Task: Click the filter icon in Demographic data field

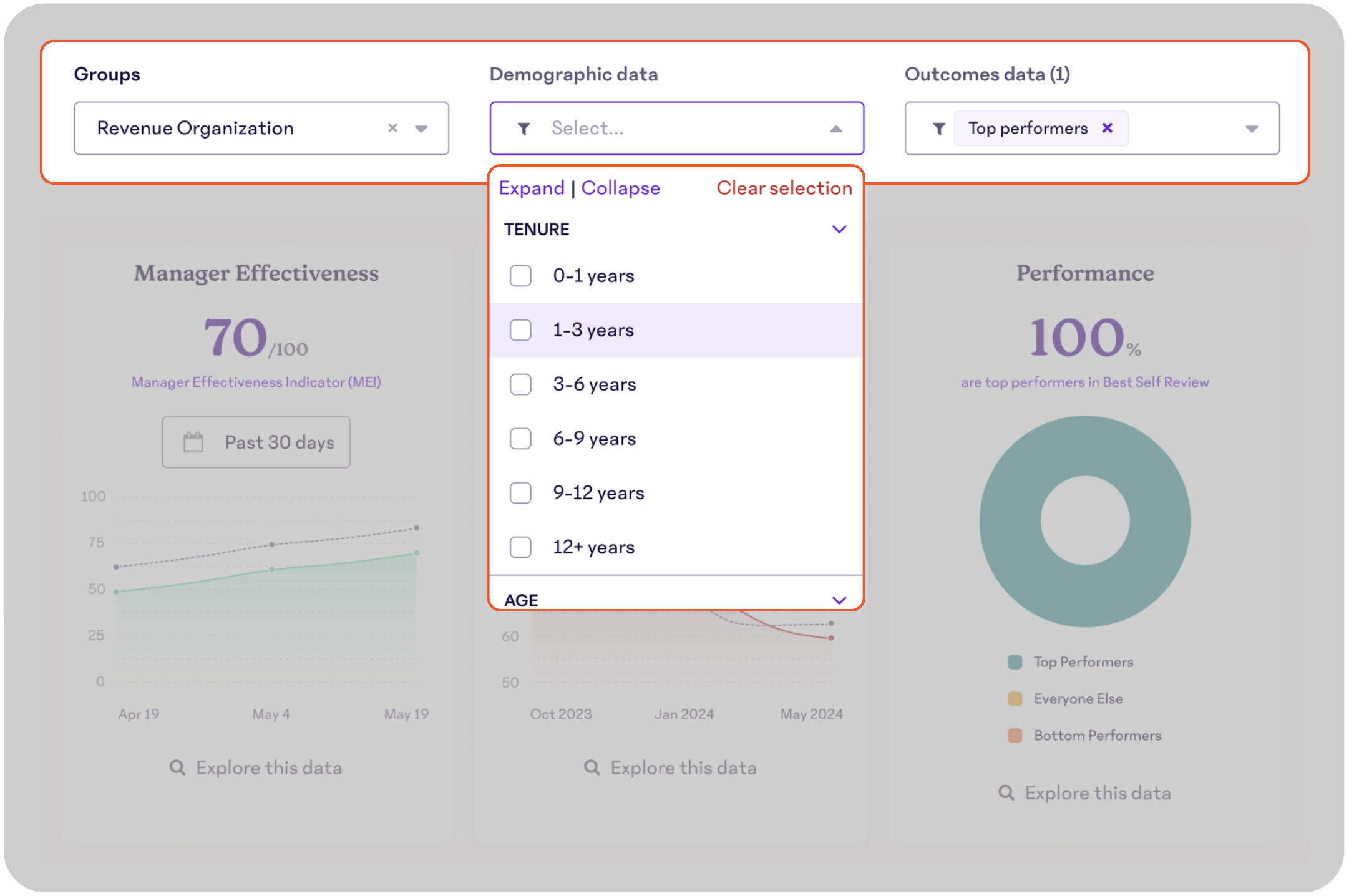Action: pyautogui.click(x=523, y=128)
